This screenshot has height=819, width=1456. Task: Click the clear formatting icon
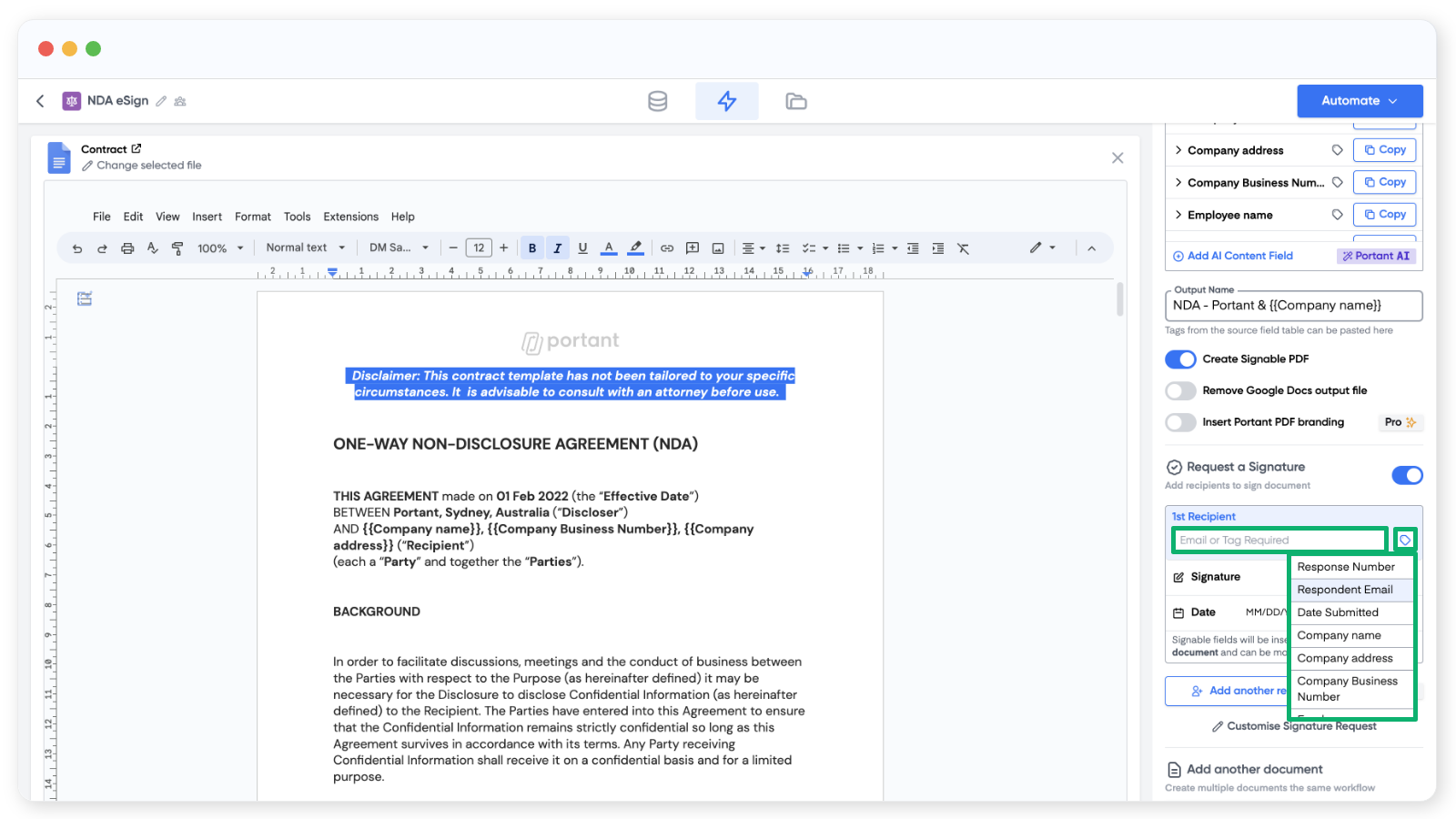[963, 248]
